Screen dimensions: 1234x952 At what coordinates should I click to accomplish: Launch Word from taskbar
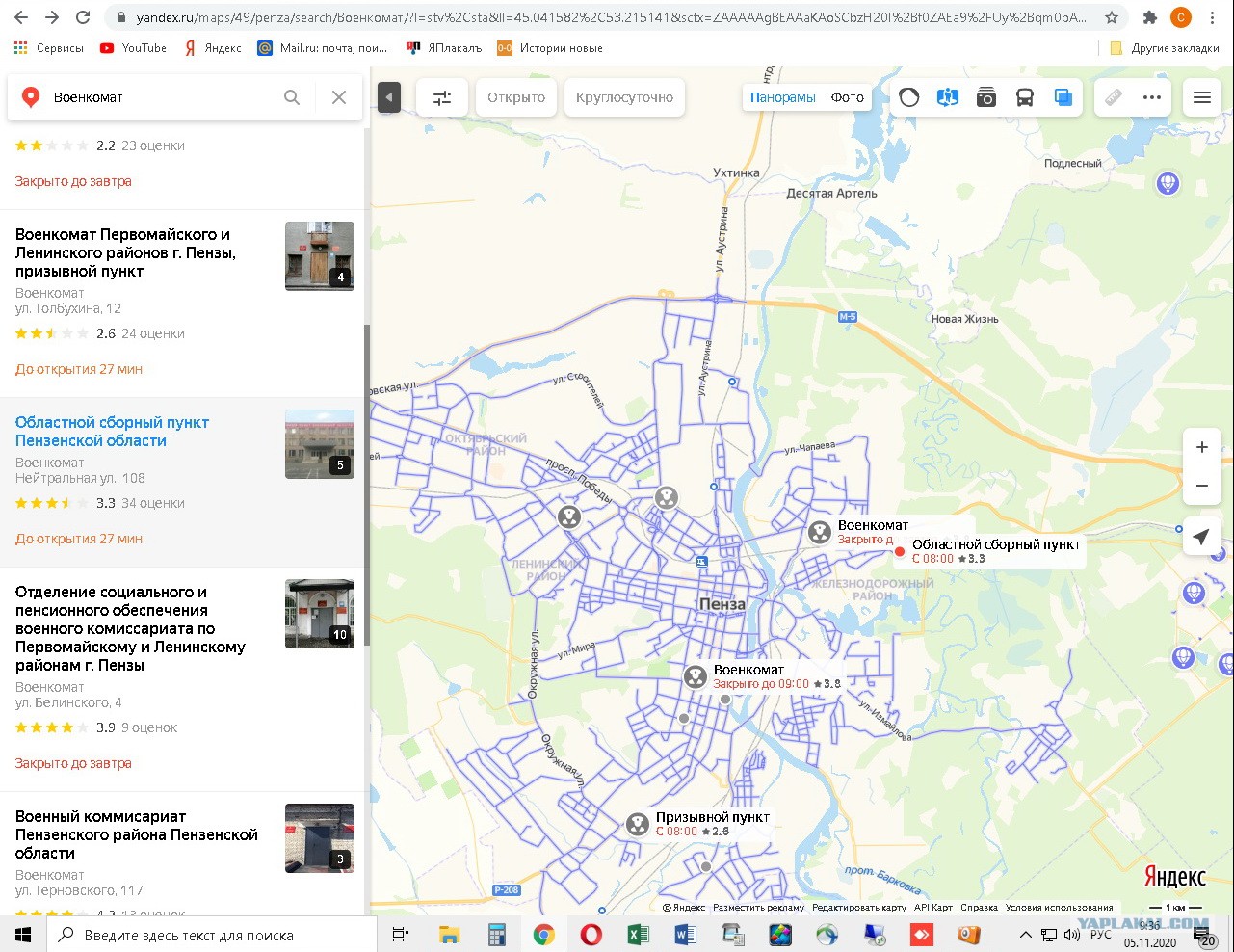click(x=686, y=935)
